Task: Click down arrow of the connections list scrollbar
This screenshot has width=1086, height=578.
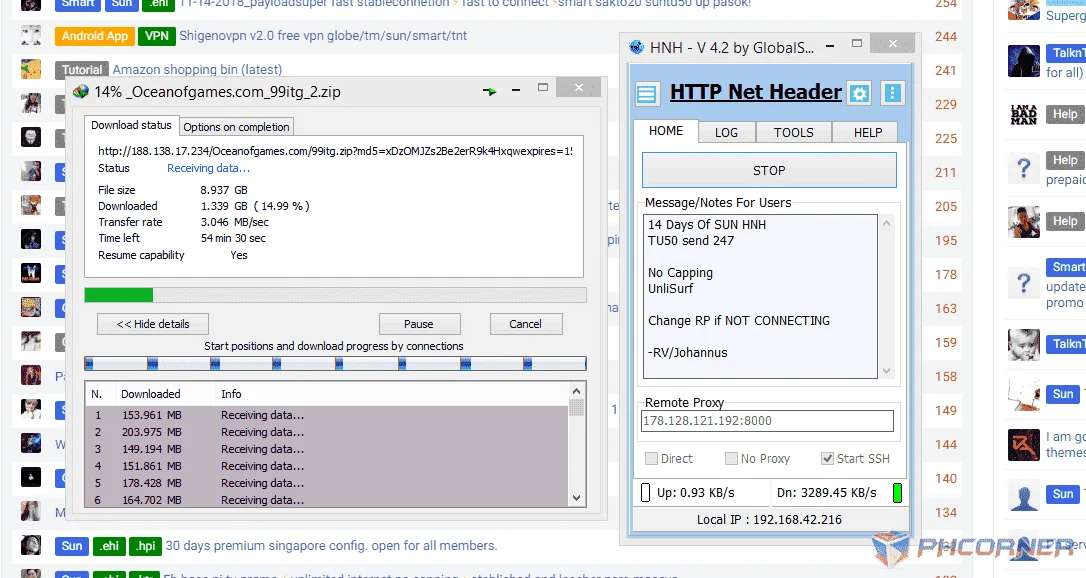Action: coord(576,498)
